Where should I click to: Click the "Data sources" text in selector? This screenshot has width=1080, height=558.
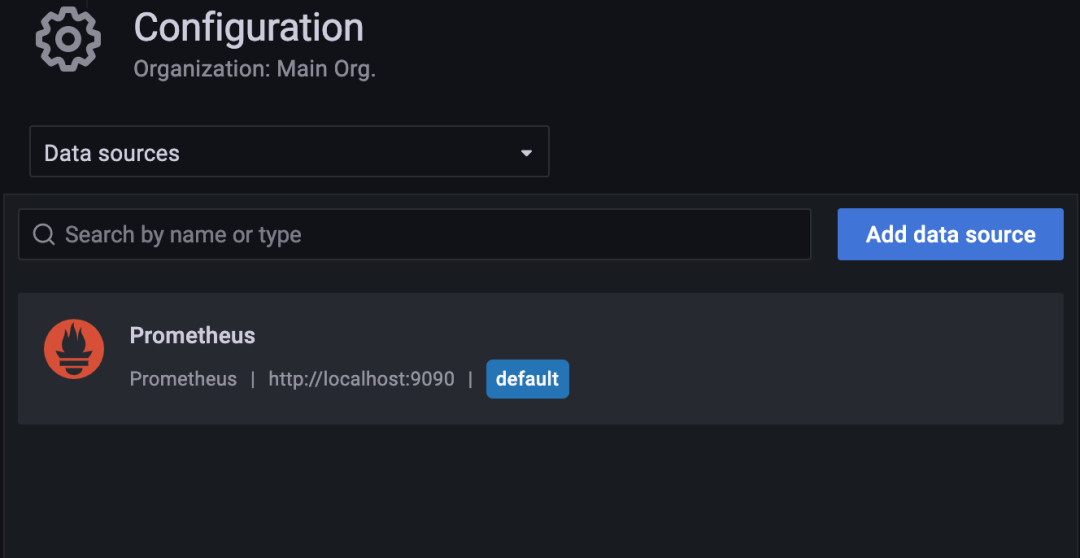point(112,153)
